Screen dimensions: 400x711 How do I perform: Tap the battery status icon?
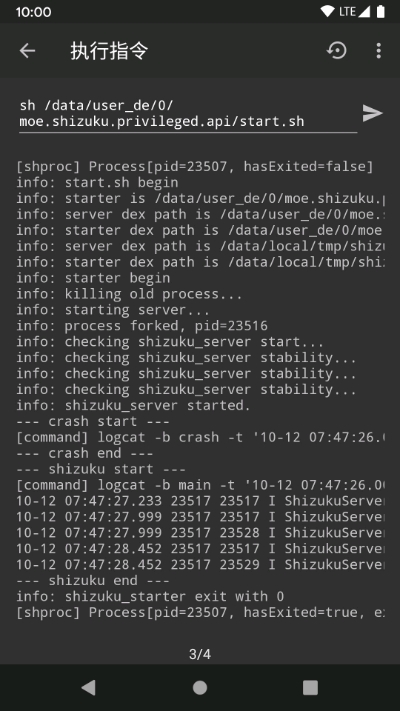click(380, 12)
